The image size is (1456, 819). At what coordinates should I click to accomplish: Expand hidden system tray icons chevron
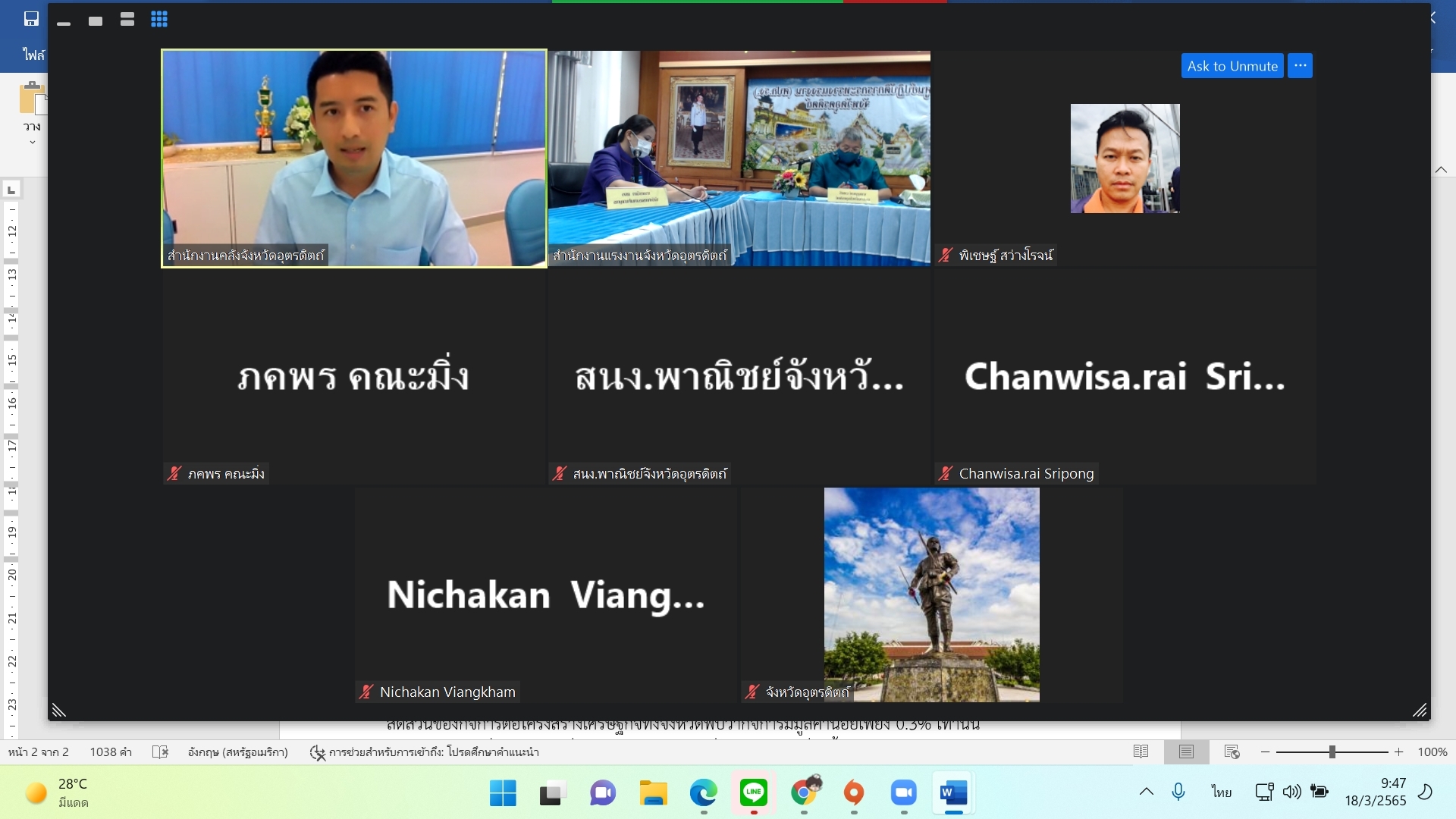click(x=1147, y=792)
